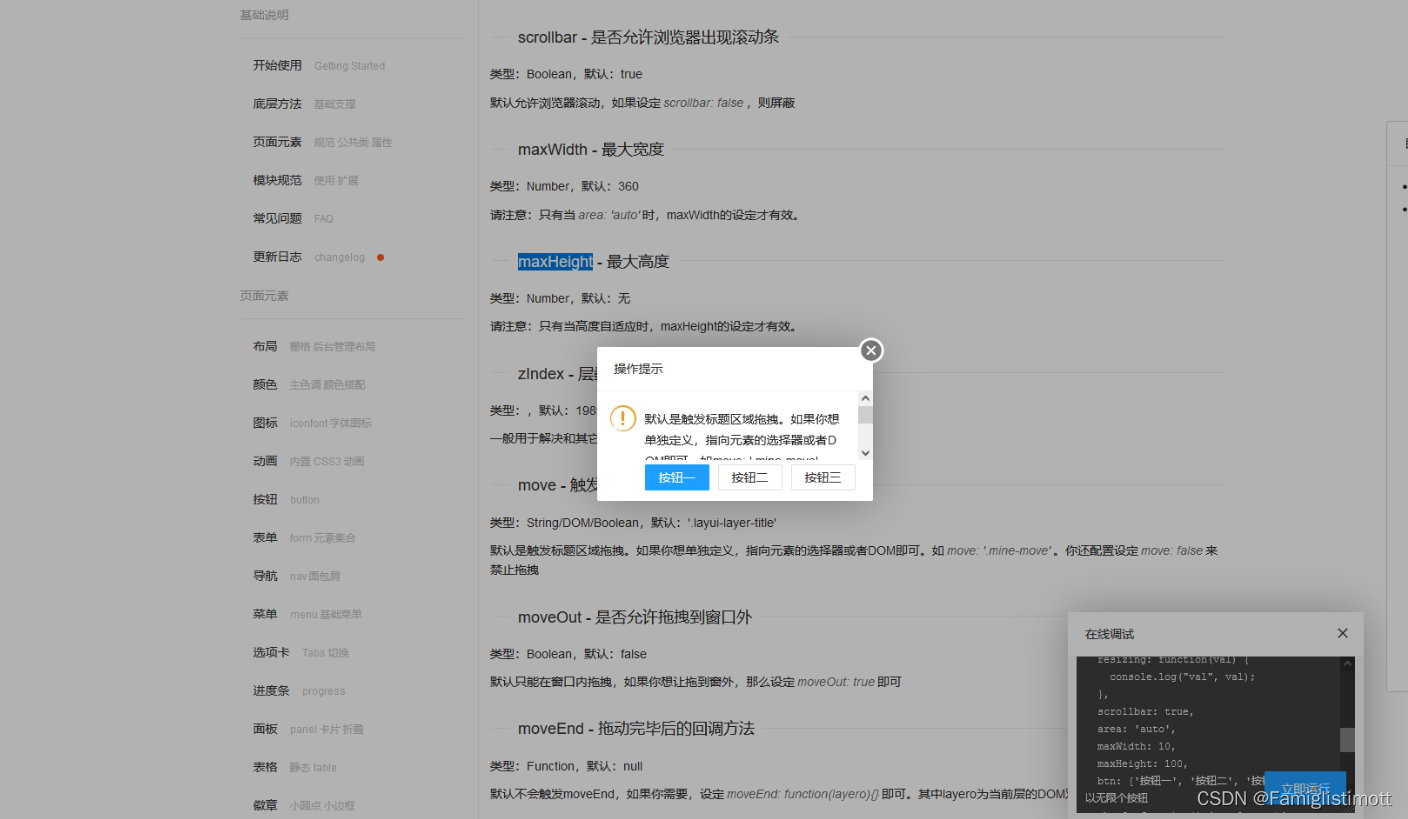Click the anchor icon beside moveEnd heading
Screen dimensions: 1408x819
(500, 728)
